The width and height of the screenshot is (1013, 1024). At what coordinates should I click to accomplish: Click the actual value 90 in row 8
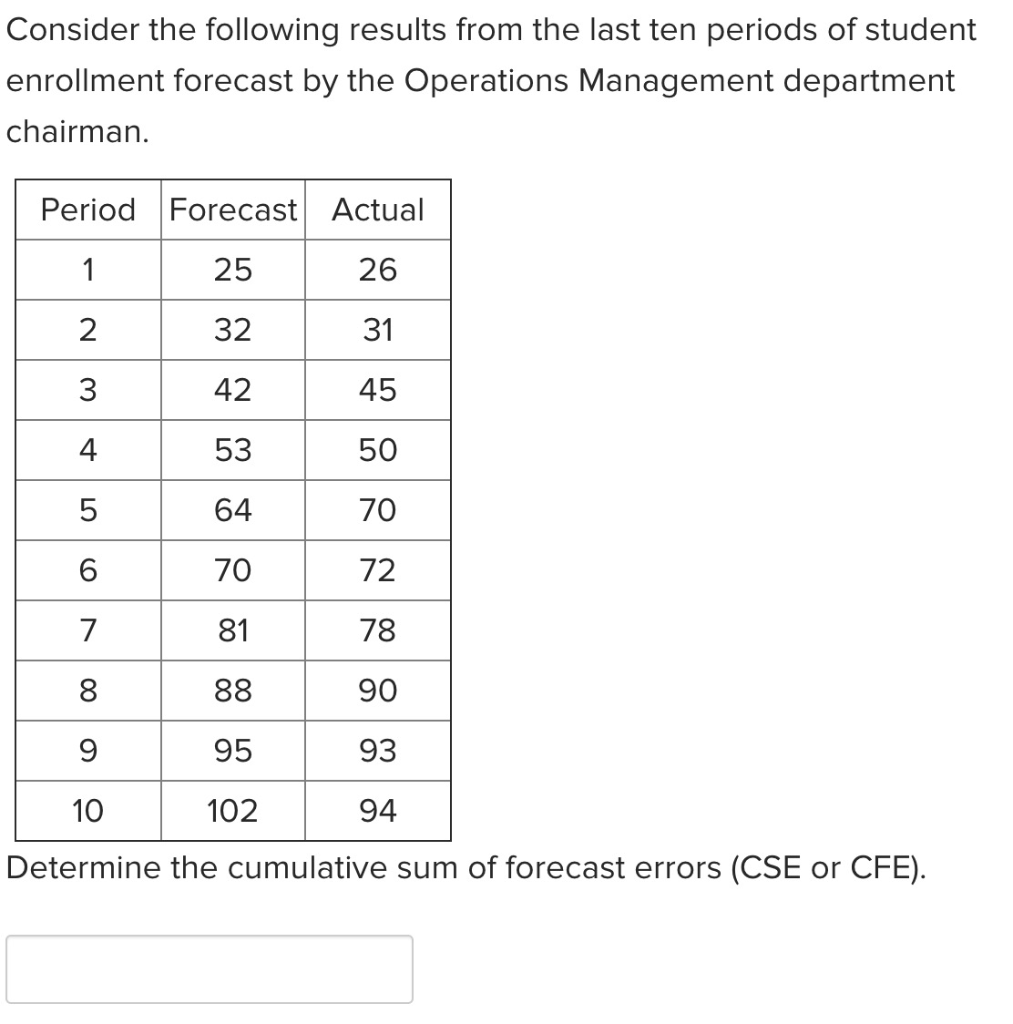click(x=378, y=690)
